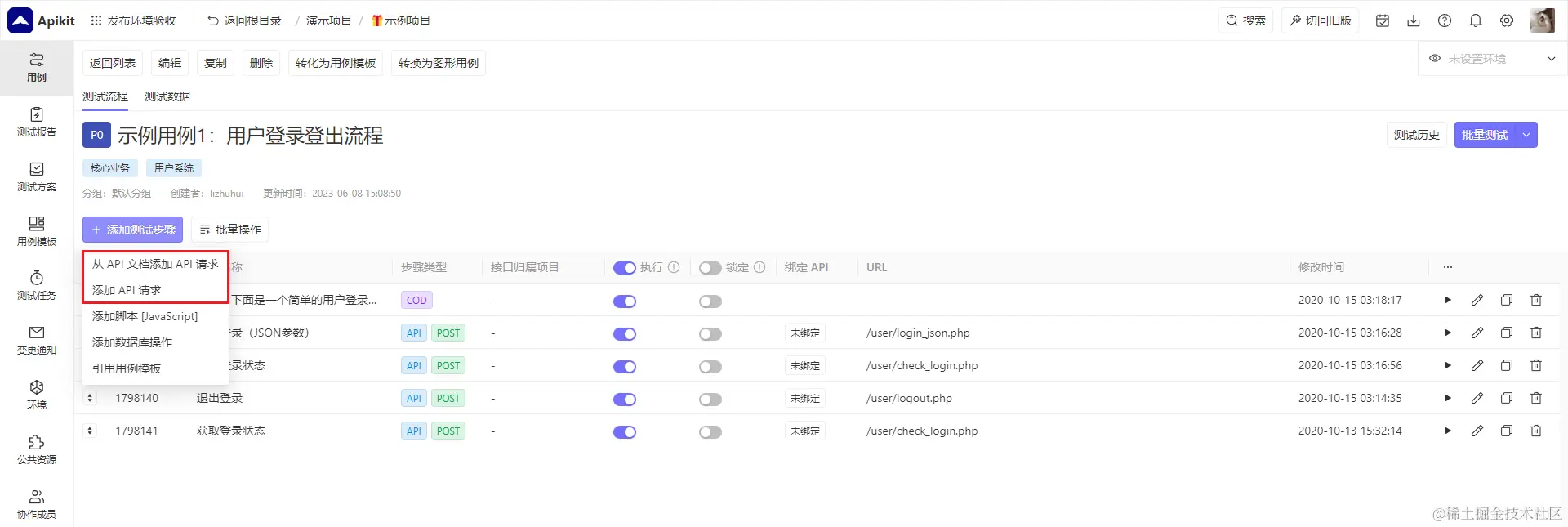Viewport: 1568px width, 527px height.
Task: Open notifications bell icon in top bar
Action: point(1476,20)
